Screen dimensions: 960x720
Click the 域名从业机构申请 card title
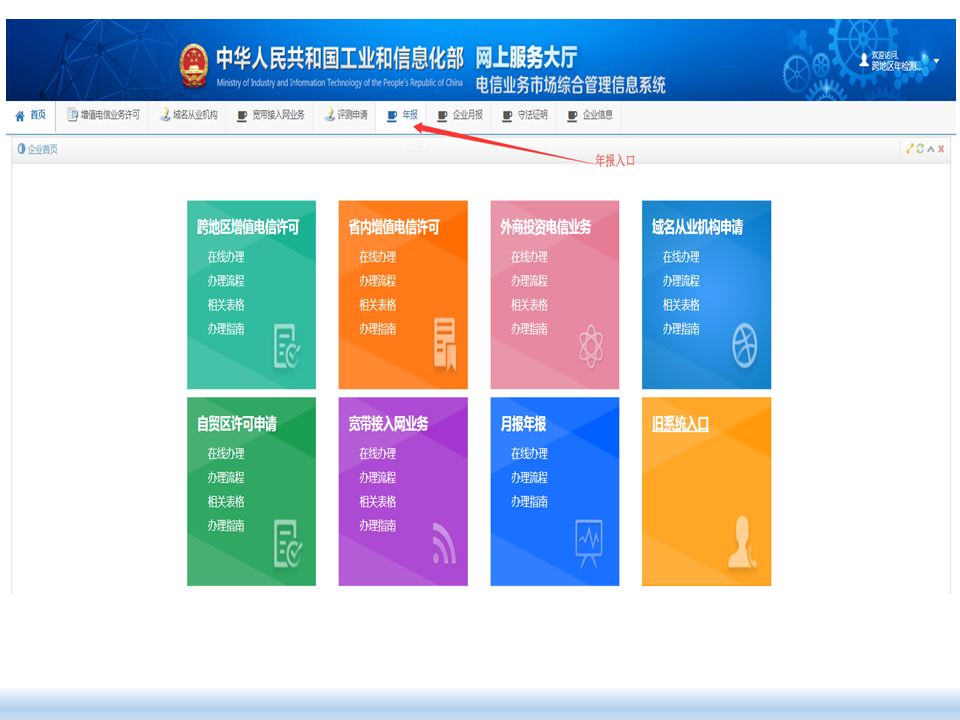697,227
